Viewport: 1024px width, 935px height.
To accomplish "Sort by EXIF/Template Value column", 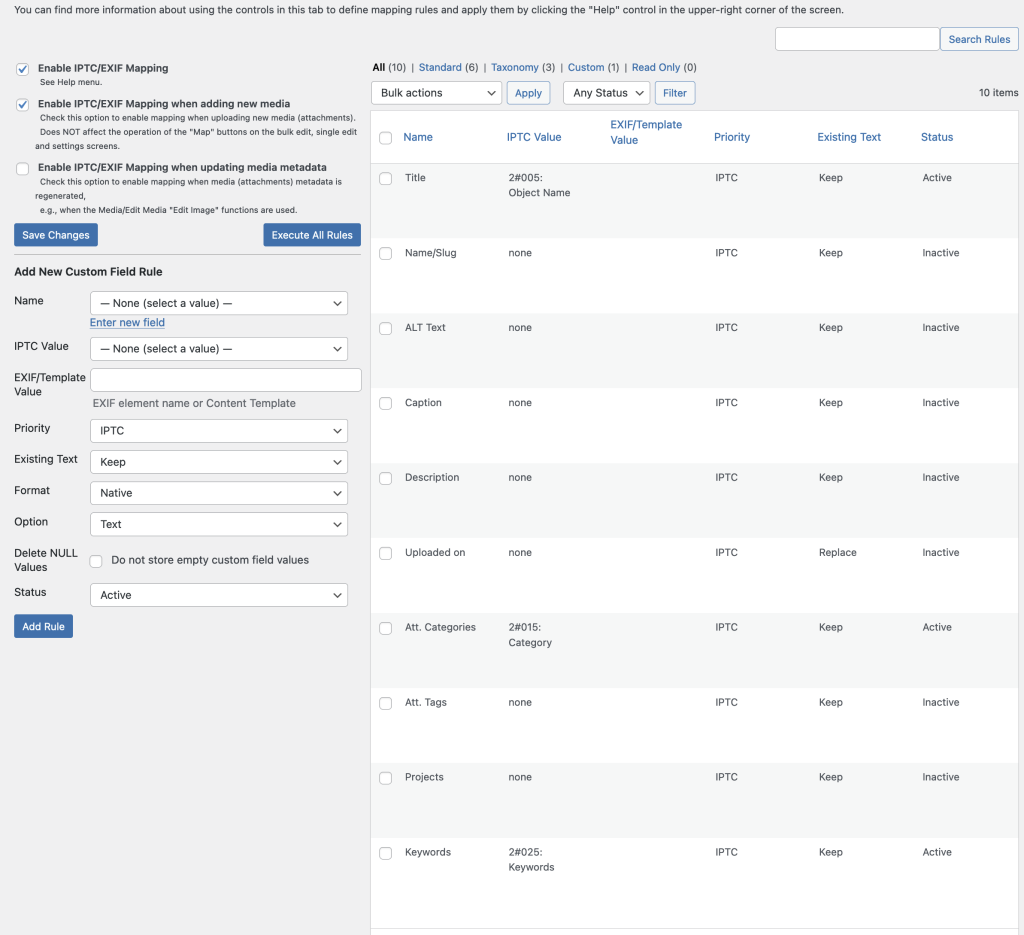I will (646, 133).
